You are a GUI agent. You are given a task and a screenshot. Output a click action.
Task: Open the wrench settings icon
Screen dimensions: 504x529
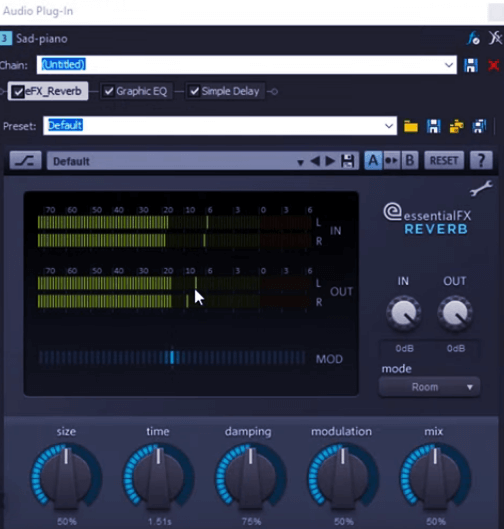tap(481, 188)
